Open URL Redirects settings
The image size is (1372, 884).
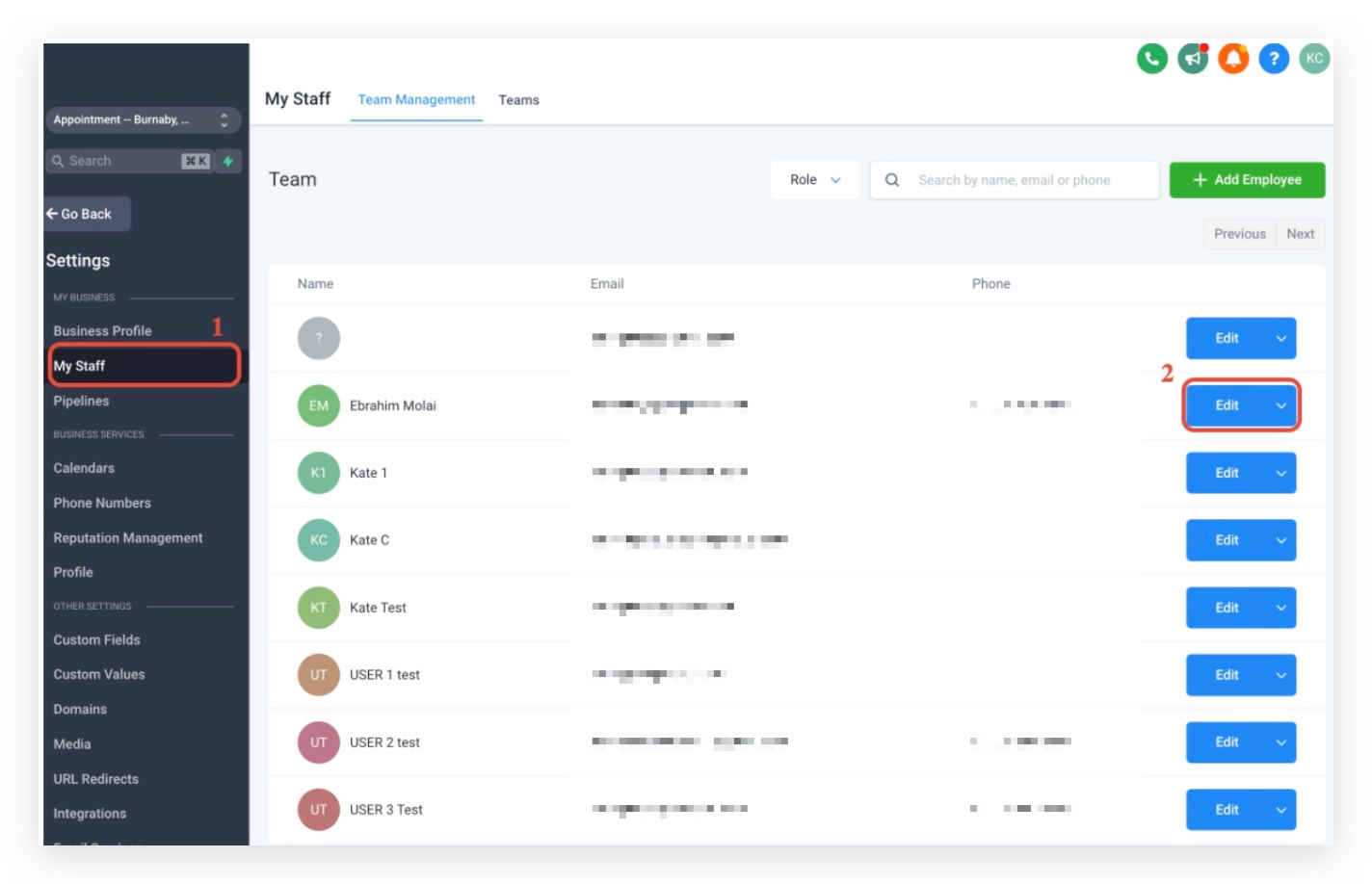click(95, 778)
